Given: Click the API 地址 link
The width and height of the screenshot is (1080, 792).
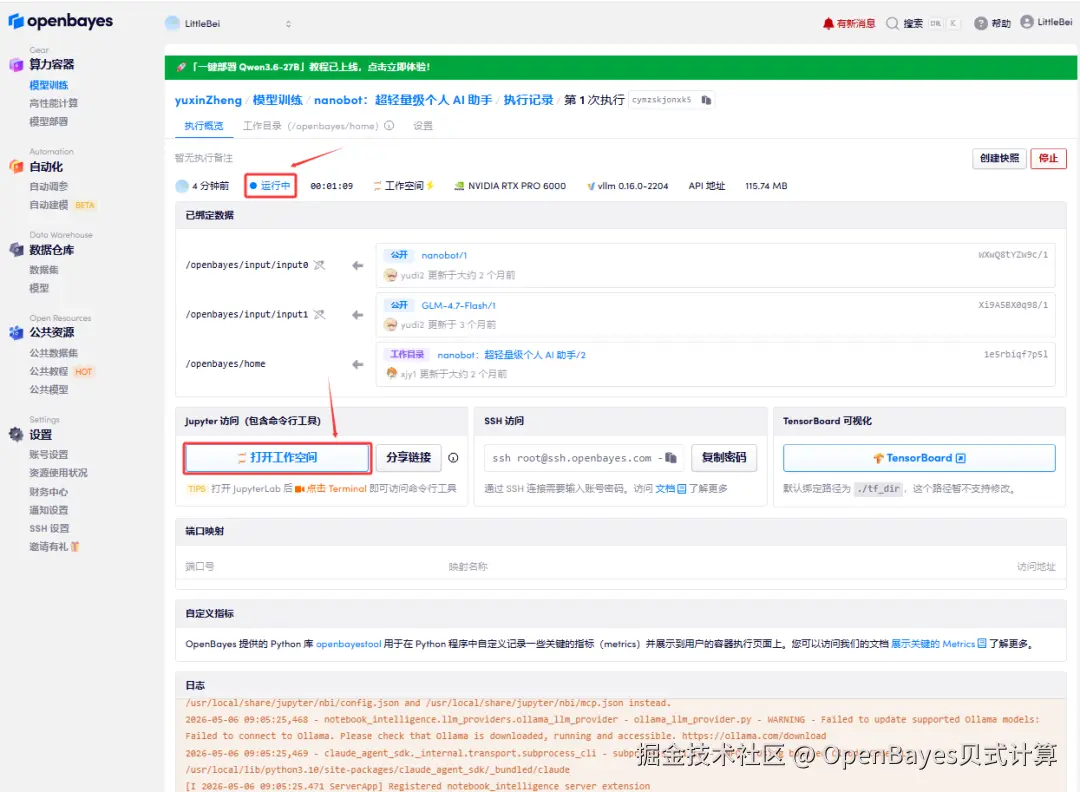Looking at the screenshot, I should point(707,186).
